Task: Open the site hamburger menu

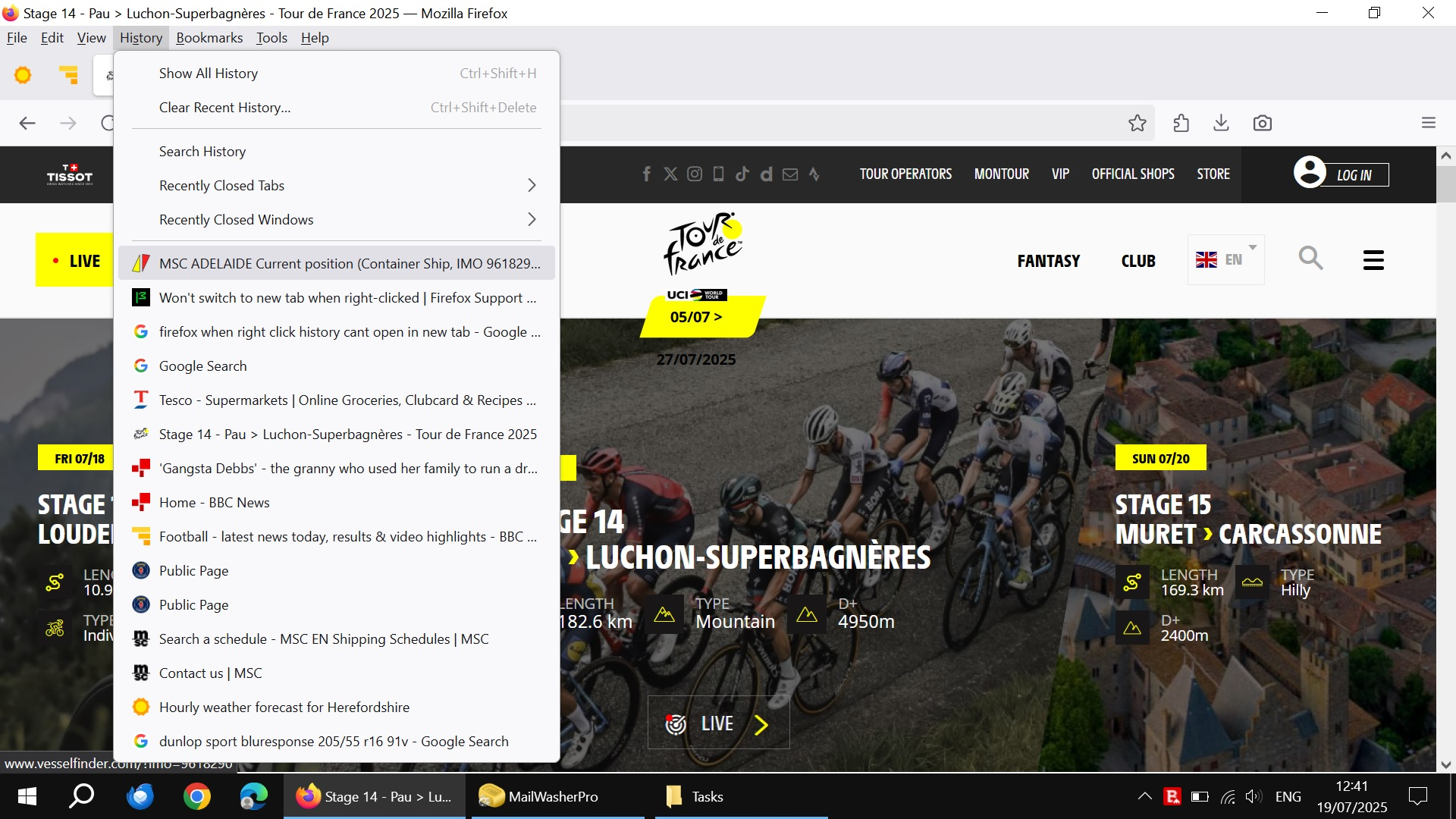Action: [x=1373, y=260]
